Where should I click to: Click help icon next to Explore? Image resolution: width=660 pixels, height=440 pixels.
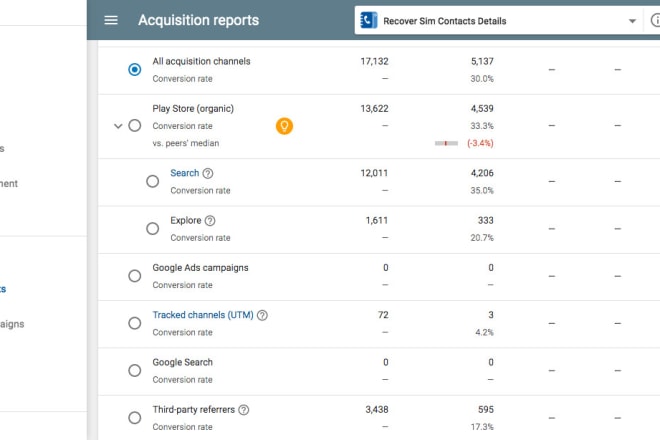click(210, 221)
